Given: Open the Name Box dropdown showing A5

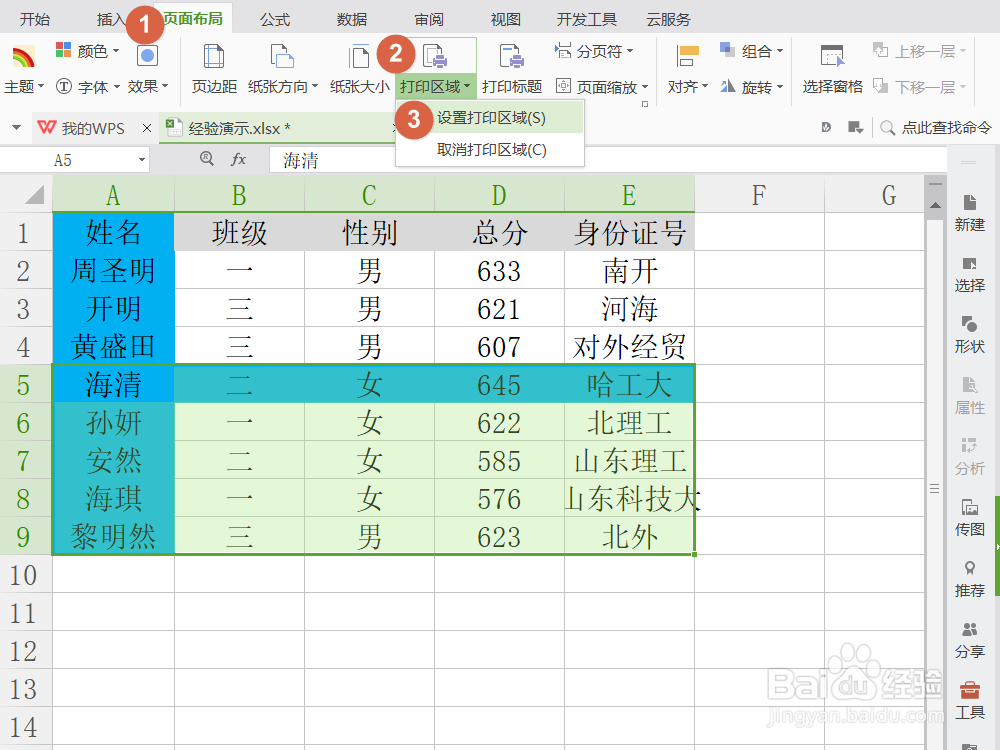Looking at the screenshot, I should click(140, 159).
